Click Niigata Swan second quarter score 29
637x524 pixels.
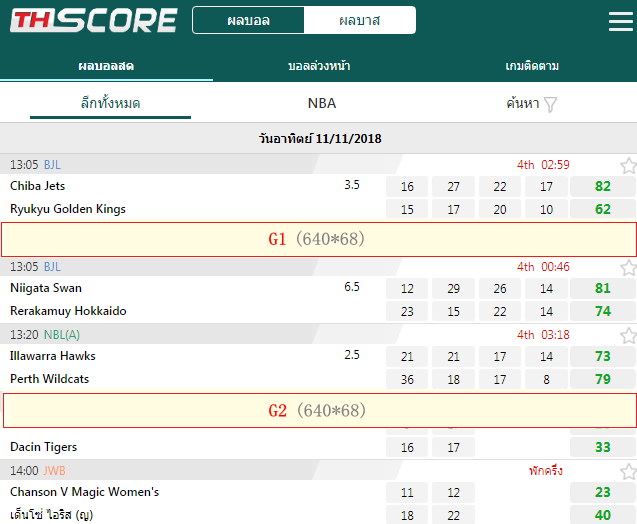[x=453, y=288]
